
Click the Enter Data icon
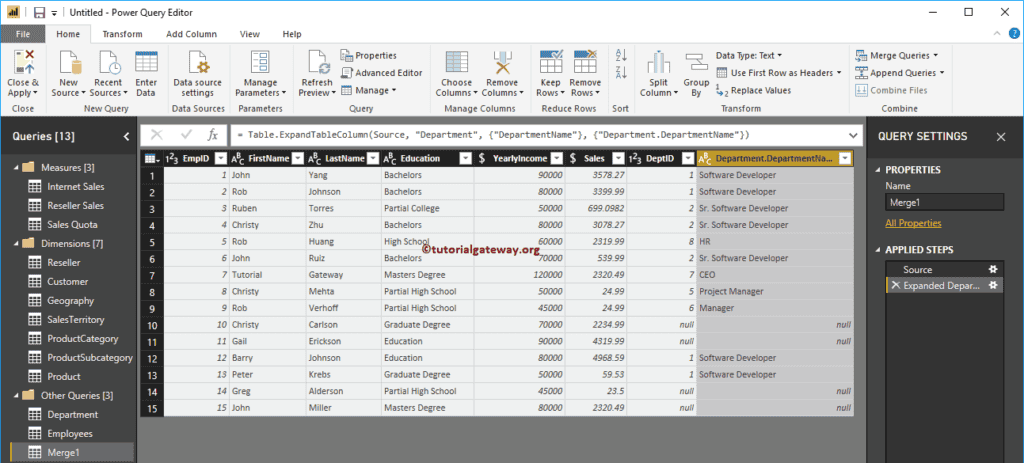146,63
